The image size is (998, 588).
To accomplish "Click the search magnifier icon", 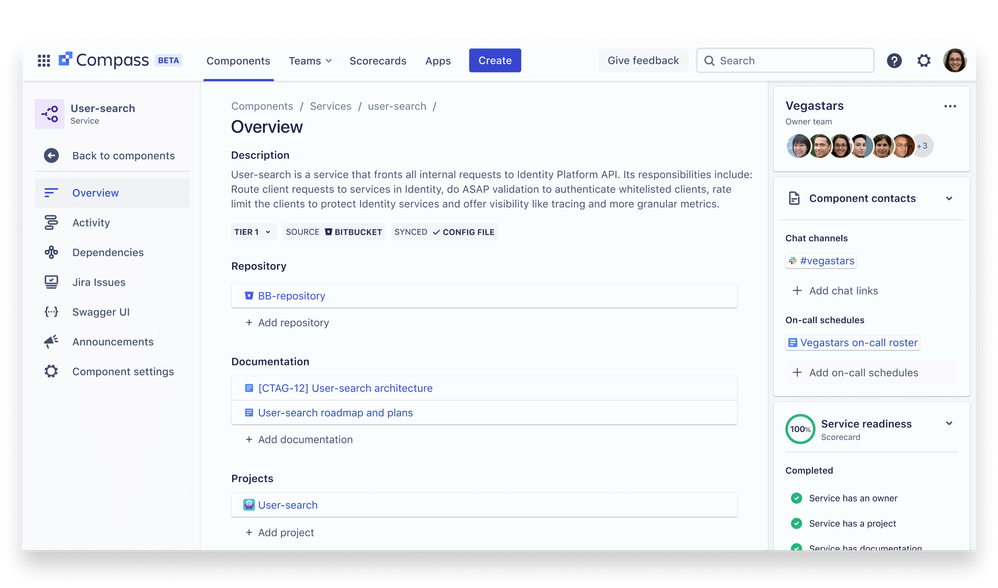I will (710, 60).
